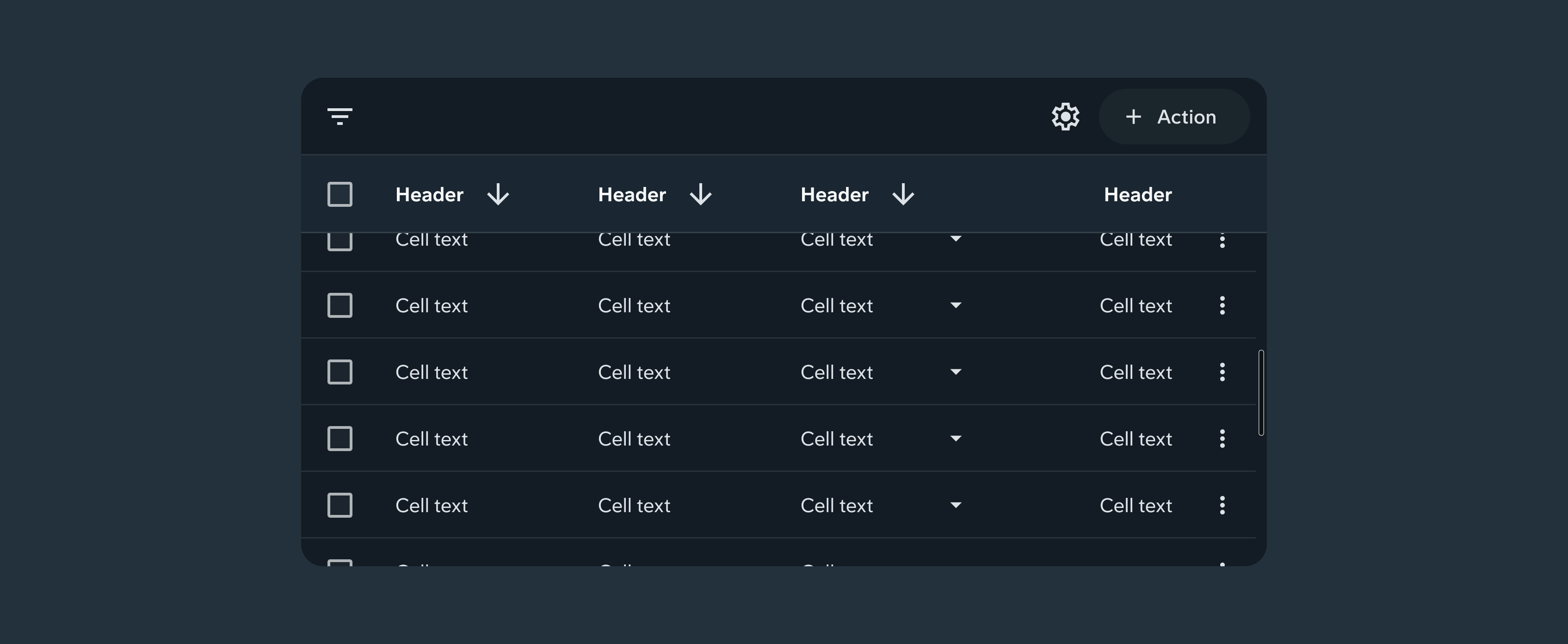This screenshot has width=1568, height=644.
Task: Expand the dropdown arrow in third row
Action: [x=956, y=372]
